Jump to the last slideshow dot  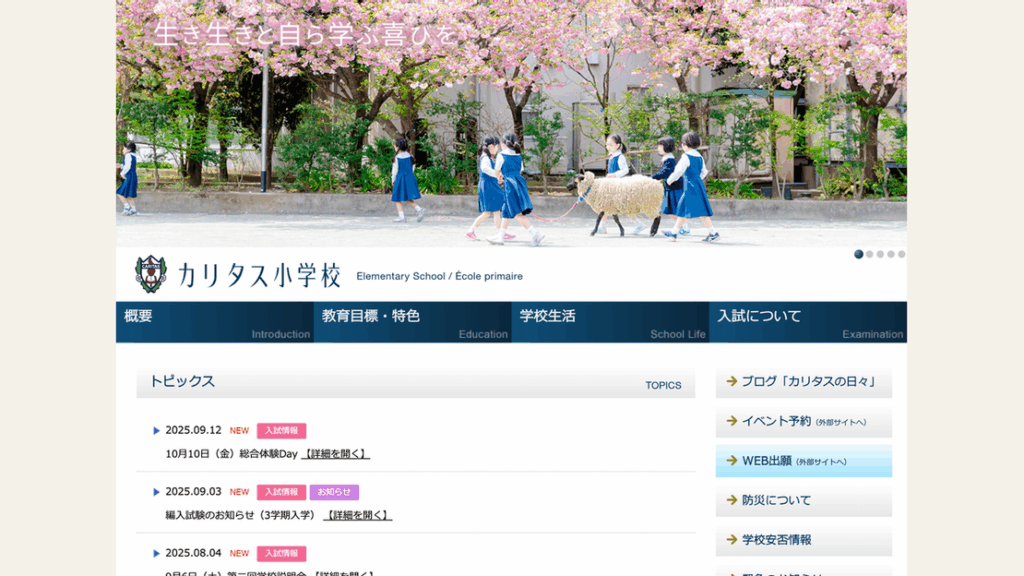[901, 254]
